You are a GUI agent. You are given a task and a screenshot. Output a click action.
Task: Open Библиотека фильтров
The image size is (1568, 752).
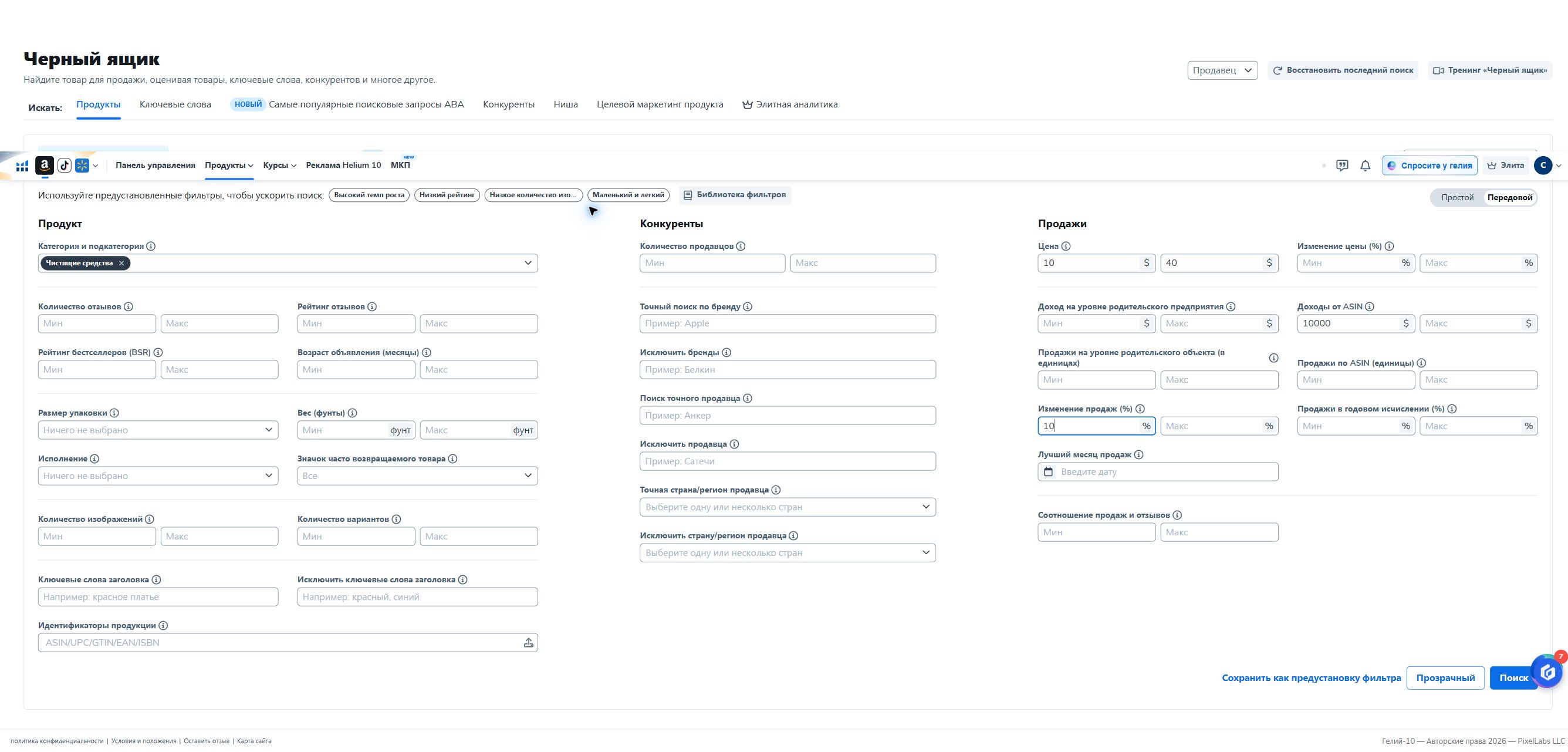click(735, 195)
